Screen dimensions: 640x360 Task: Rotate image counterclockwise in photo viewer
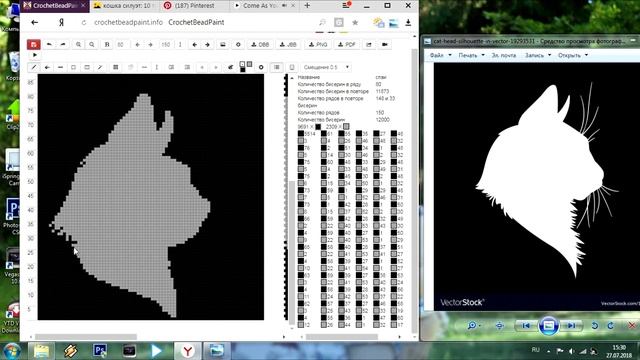tap(595, 325)
